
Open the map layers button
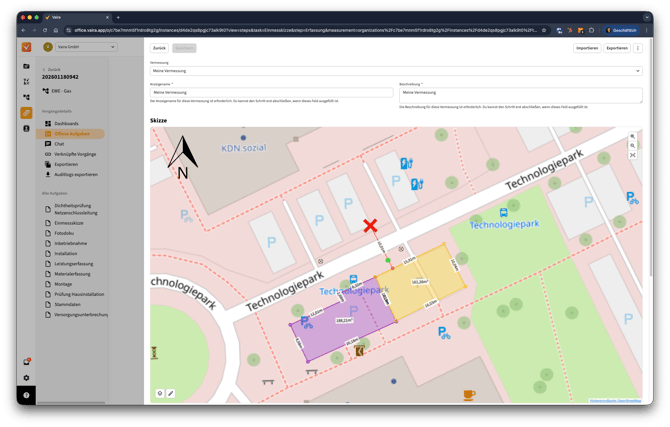(160, 393)
